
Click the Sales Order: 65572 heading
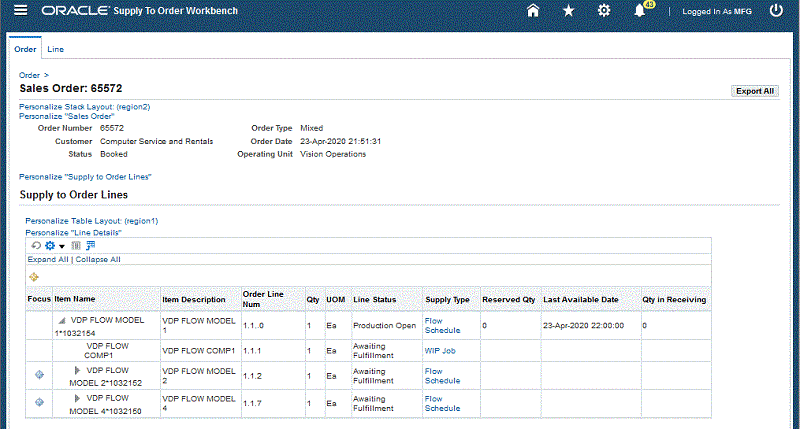pyautogui.click(x=71, y=88)
